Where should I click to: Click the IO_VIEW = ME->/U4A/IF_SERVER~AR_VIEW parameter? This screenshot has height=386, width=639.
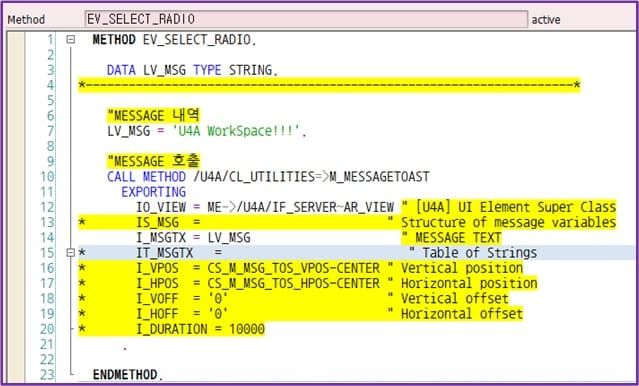(x=265, y=207)
